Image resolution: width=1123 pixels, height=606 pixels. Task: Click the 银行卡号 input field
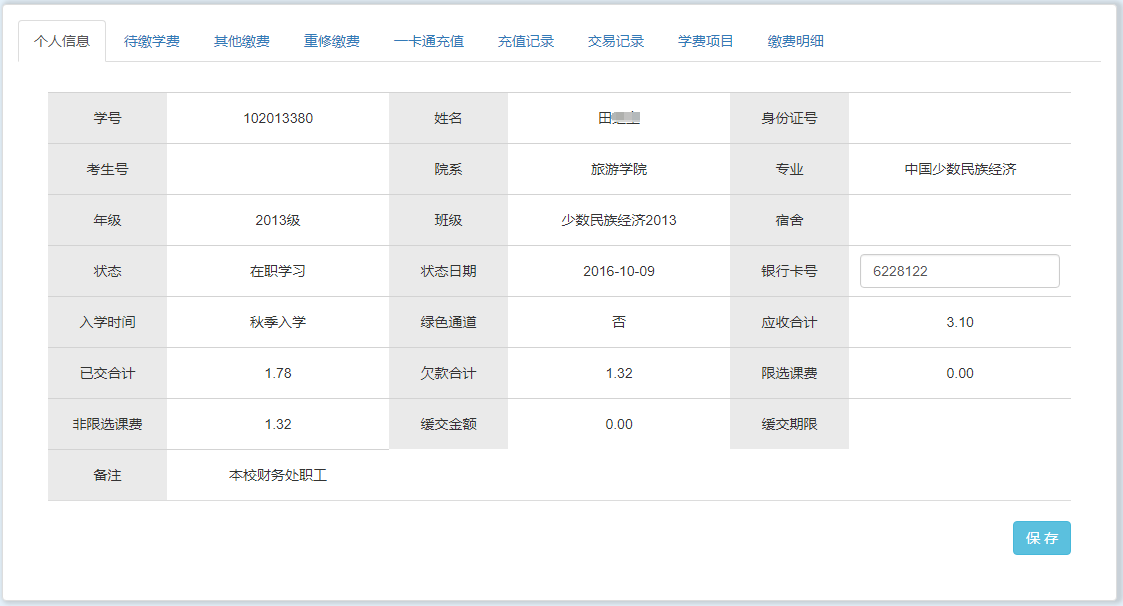pos(959,271)
